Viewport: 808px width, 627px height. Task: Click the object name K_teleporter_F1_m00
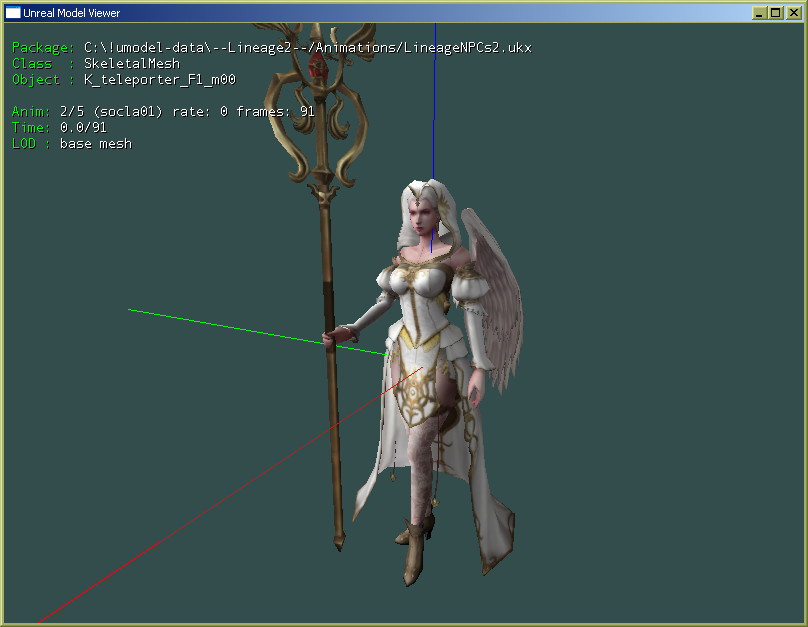[x=160, y=80]
